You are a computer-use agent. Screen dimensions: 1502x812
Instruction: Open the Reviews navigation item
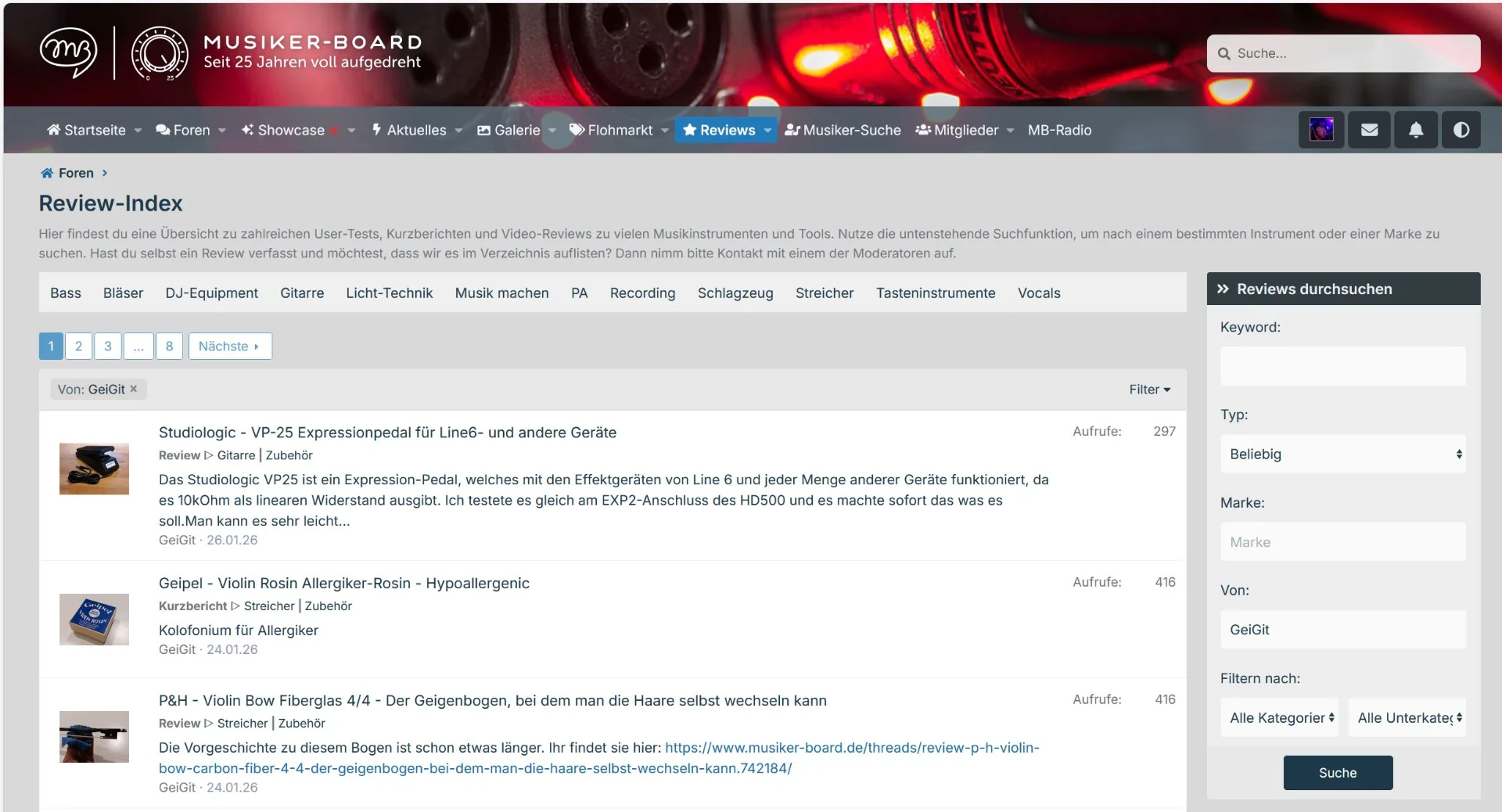(719, 130)
